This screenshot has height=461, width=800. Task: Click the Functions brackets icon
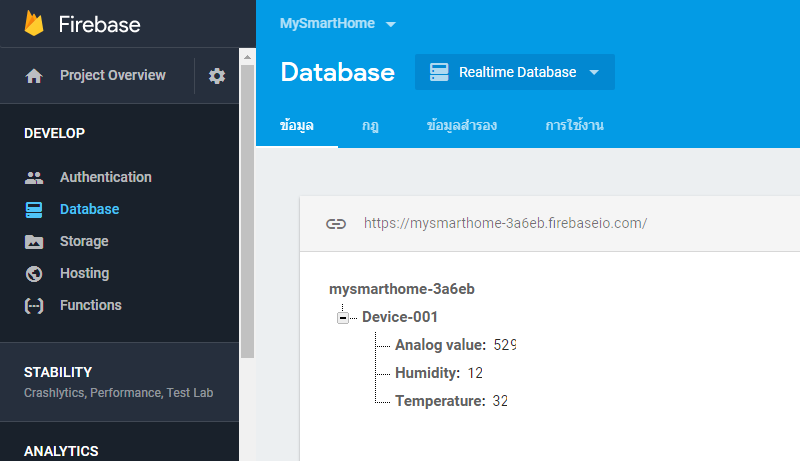[34, 305]
